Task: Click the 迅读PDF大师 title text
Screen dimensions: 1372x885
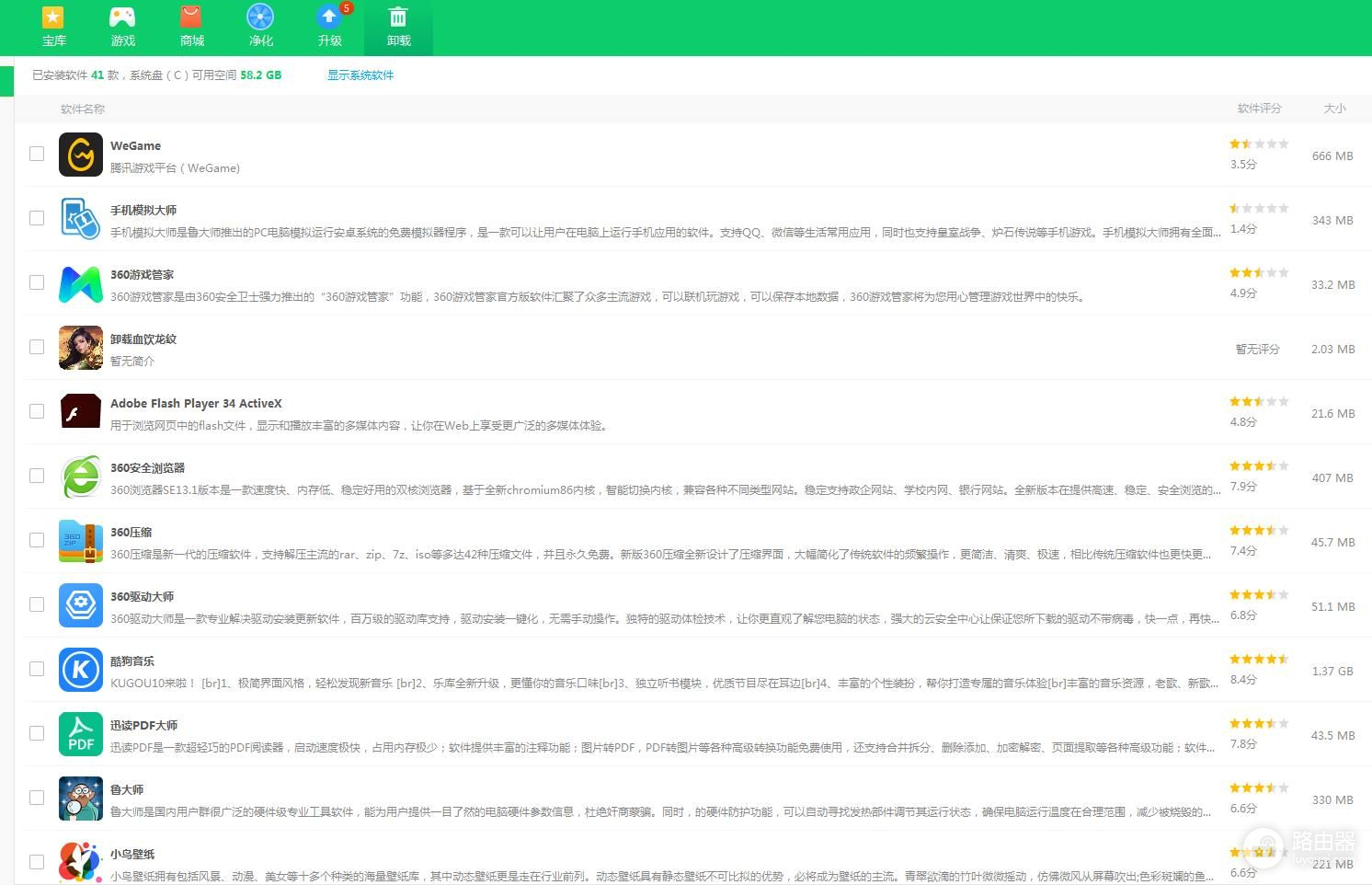Action: tap(144, 726)
